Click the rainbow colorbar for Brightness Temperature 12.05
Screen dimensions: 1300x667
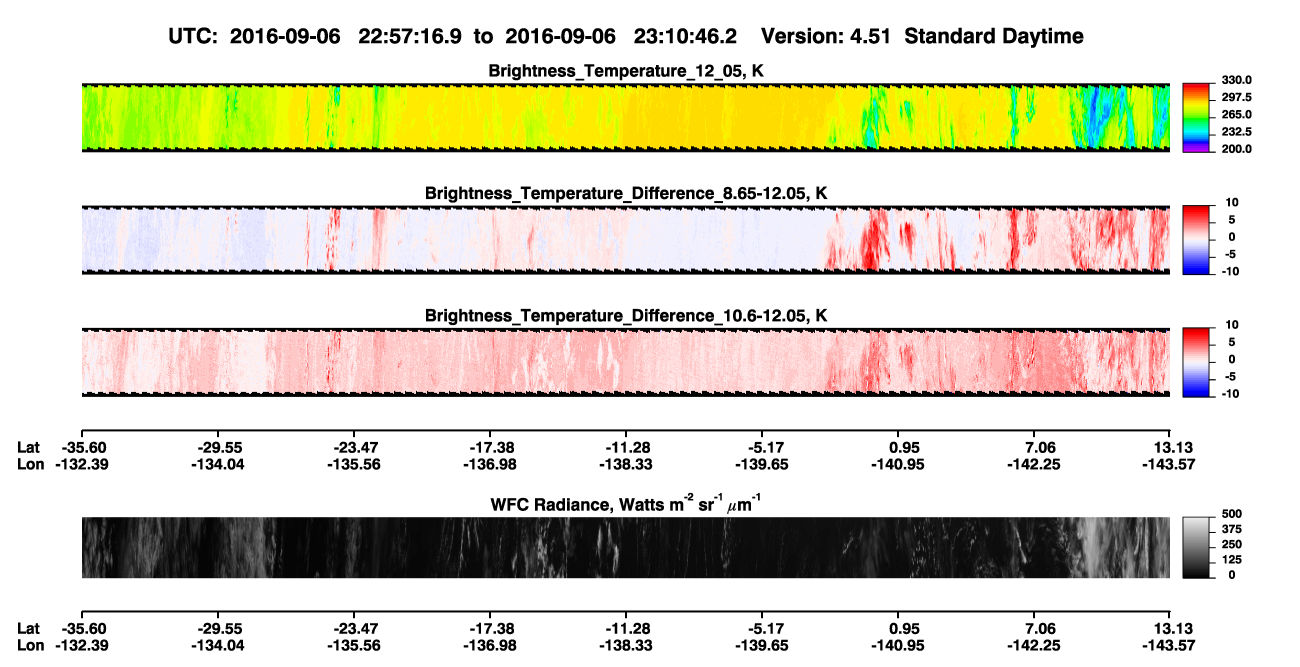pyautogui.click(x=1196, y=117)
